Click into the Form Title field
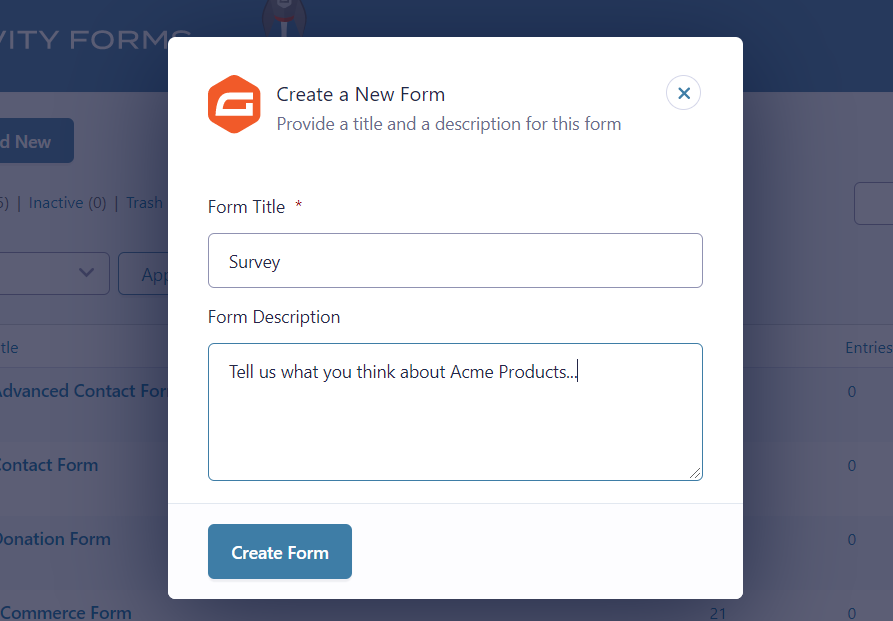This screenshot has height=621, width=893. (x=455, y=260)
